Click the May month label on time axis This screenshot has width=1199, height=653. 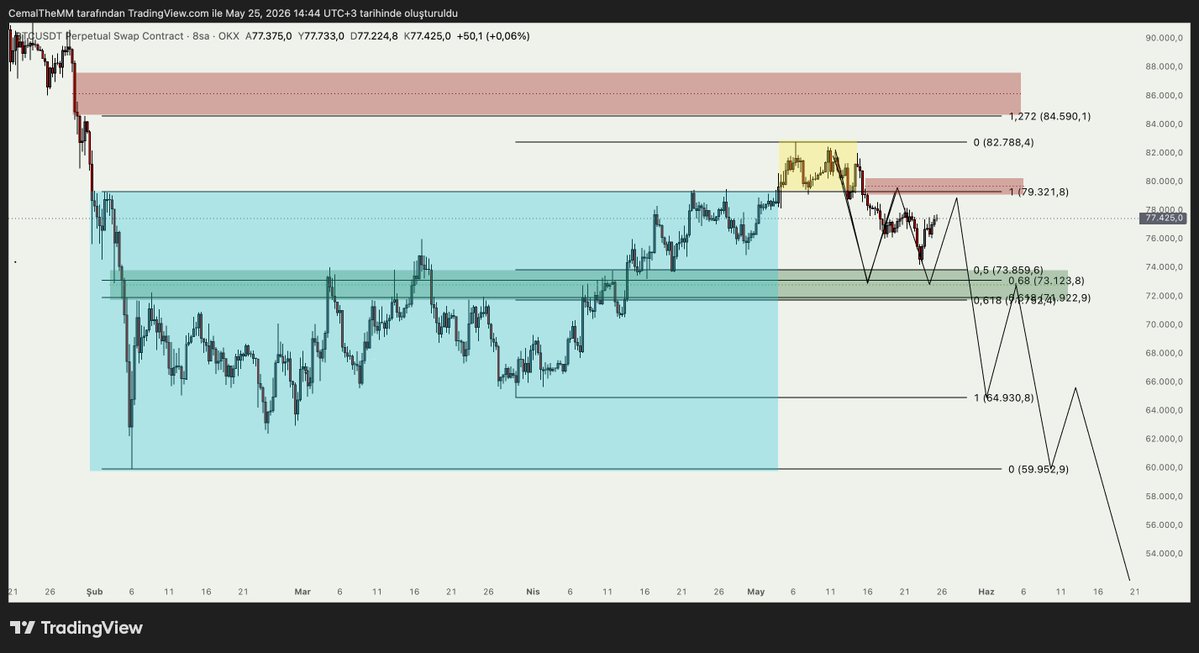(x=755, y=592)
